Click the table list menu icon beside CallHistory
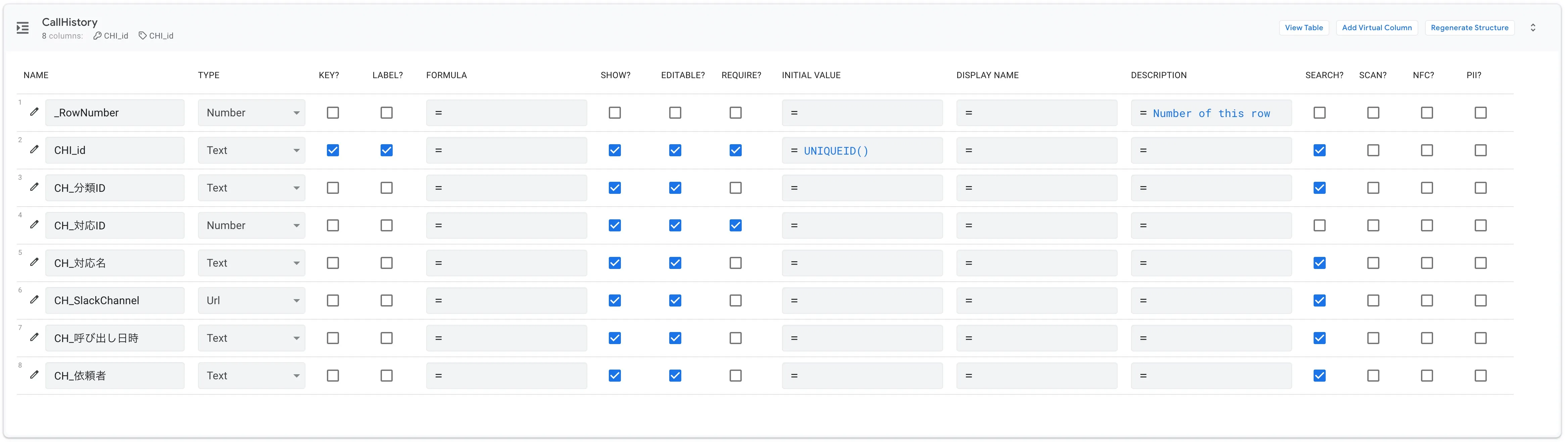The image size is (1568, 442). pos(22,28)
